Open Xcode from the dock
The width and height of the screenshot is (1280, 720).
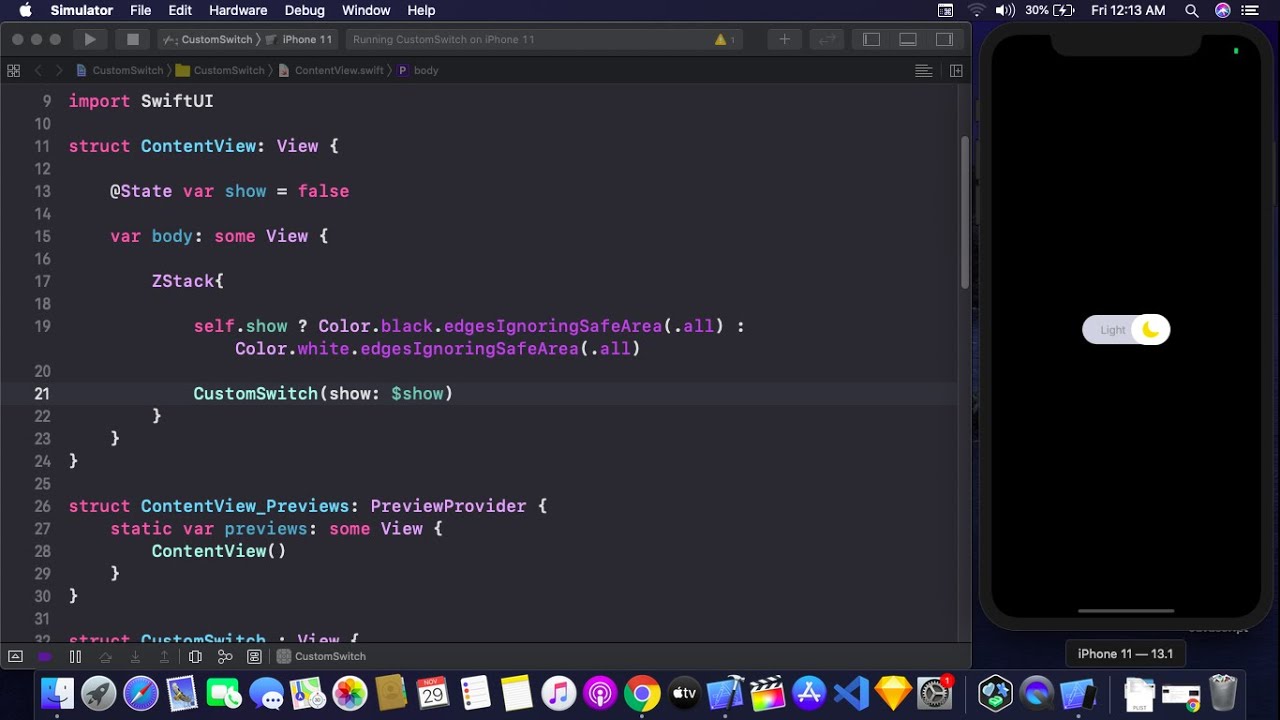pos(726,693)
